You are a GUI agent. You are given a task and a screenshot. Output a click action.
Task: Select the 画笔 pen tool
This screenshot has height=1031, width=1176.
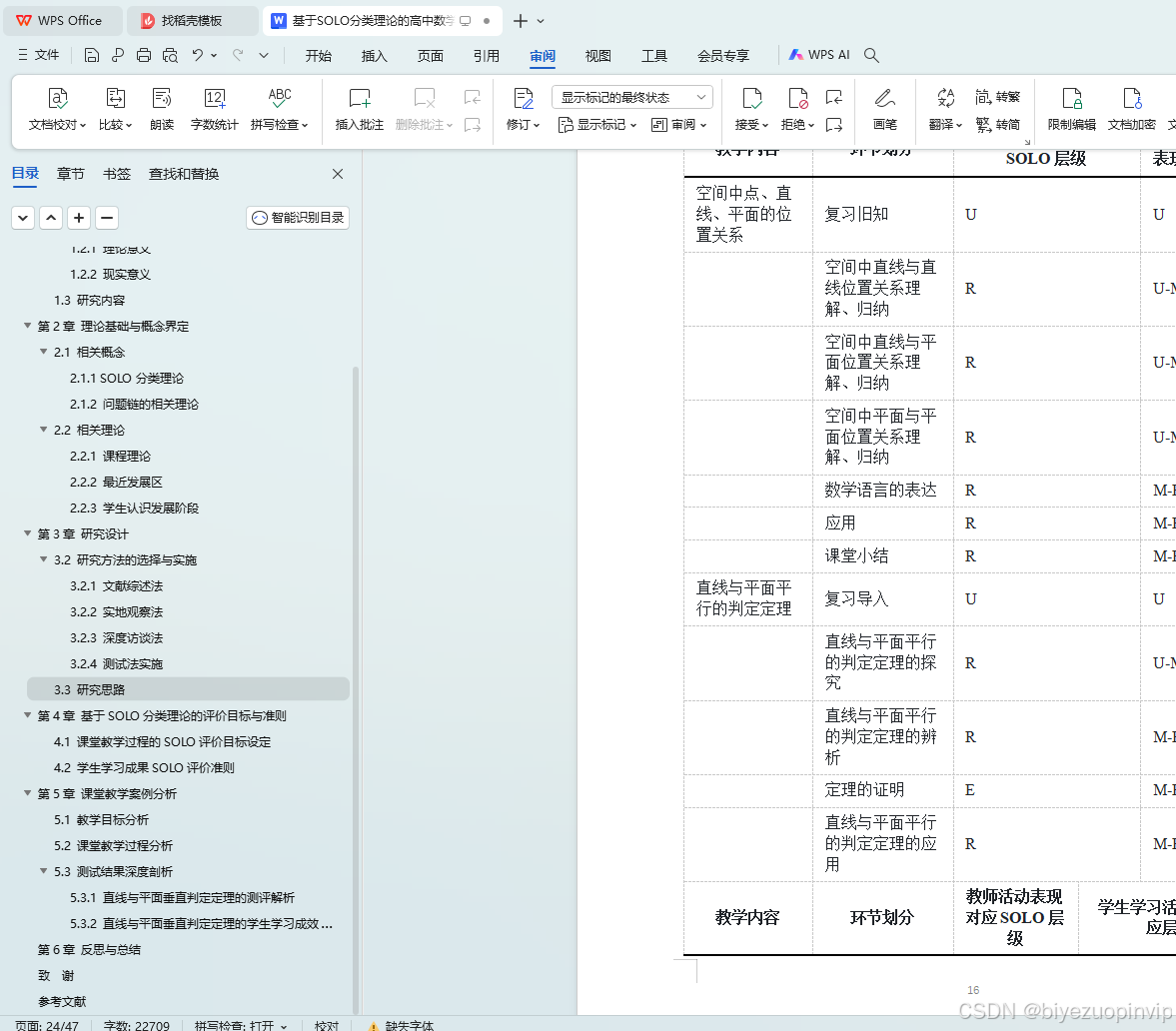coord(885,110)
